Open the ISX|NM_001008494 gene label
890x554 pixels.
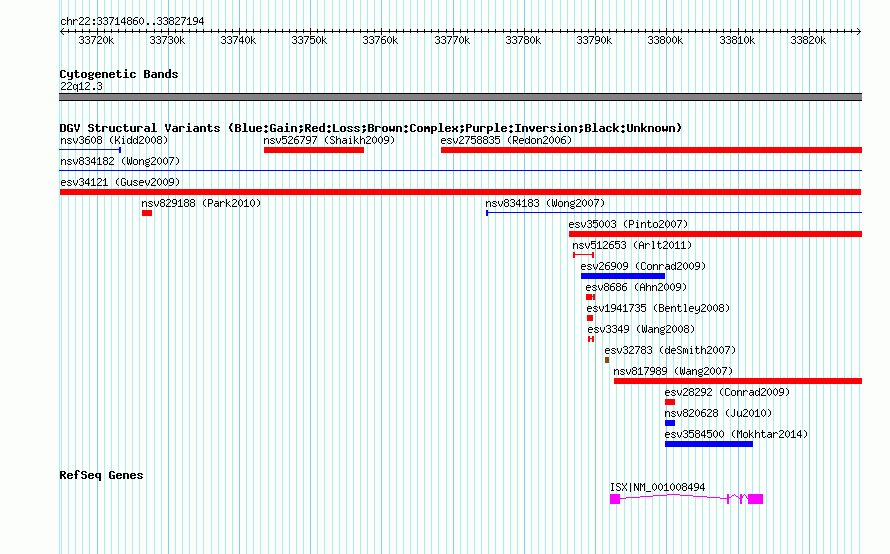click(x=657, y=487)
